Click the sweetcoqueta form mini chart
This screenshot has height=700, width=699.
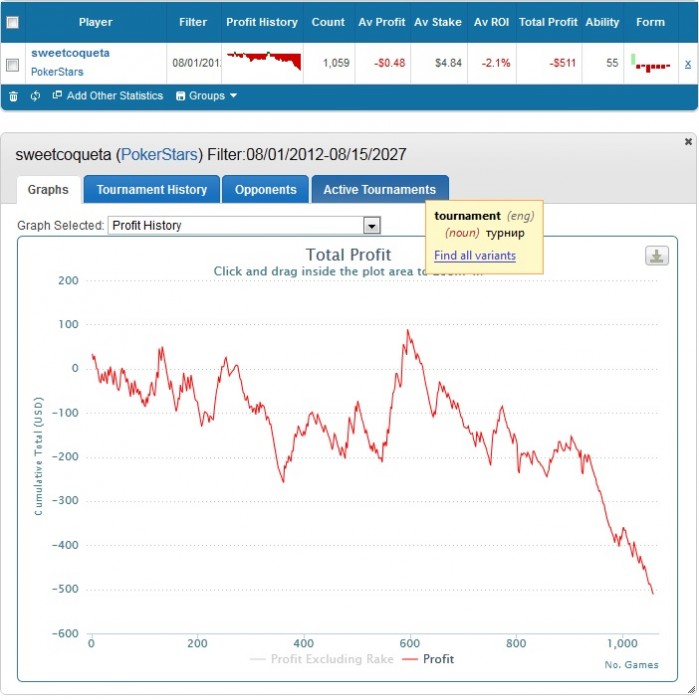(x=650, y=63)
